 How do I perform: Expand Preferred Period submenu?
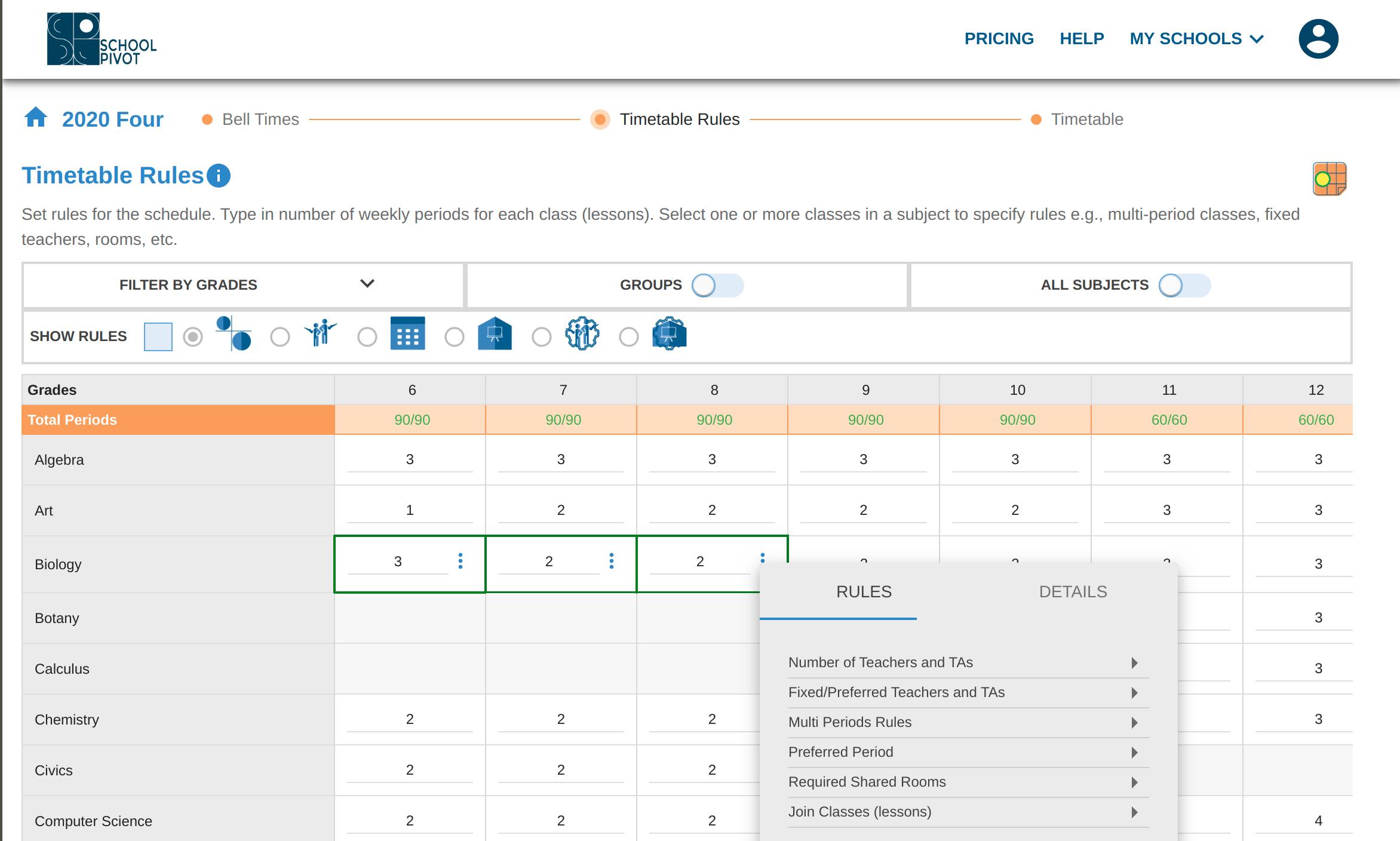pos(968,752)
